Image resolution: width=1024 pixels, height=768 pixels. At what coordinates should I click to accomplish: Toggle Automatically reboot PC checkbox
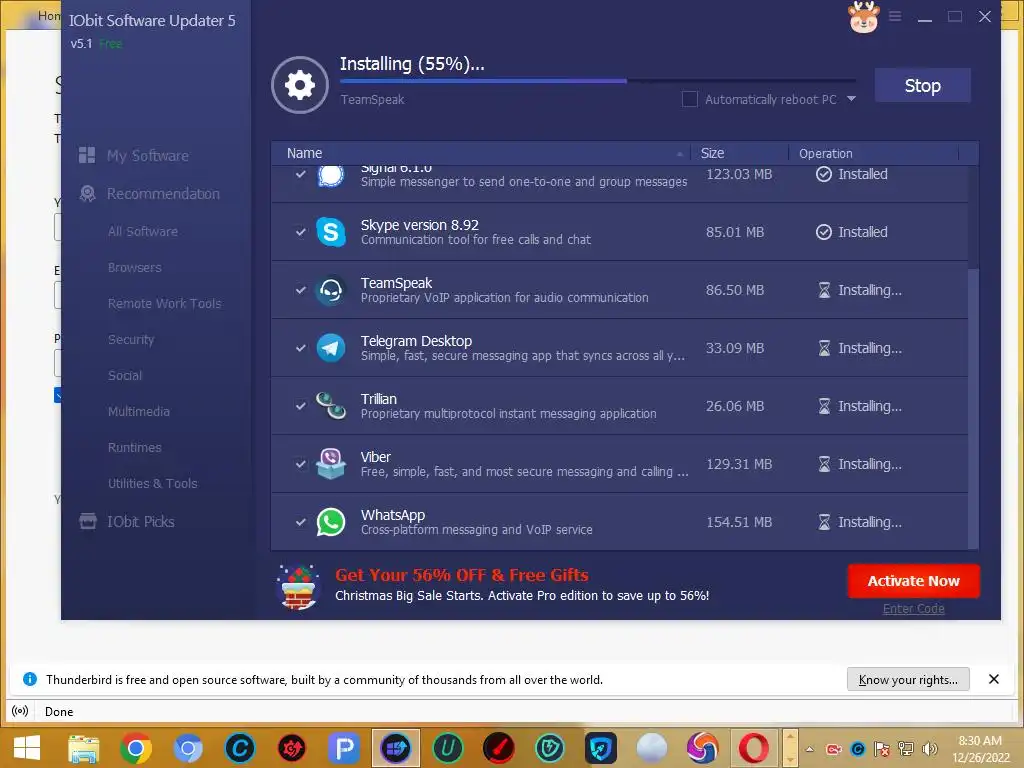coord(690,99)
